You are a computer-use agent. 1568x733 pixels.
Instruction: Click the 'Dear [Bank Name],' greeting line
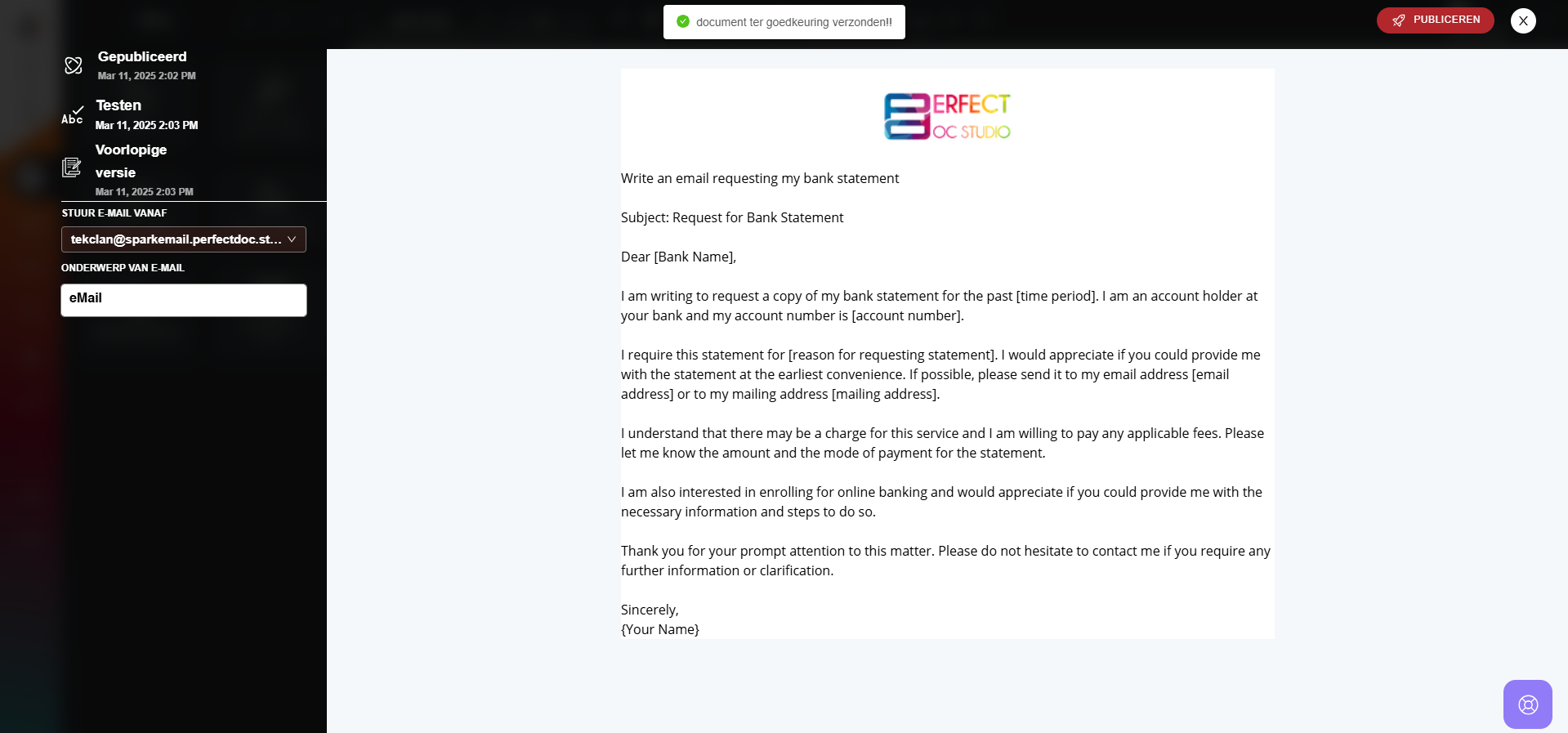coord(678,257)
